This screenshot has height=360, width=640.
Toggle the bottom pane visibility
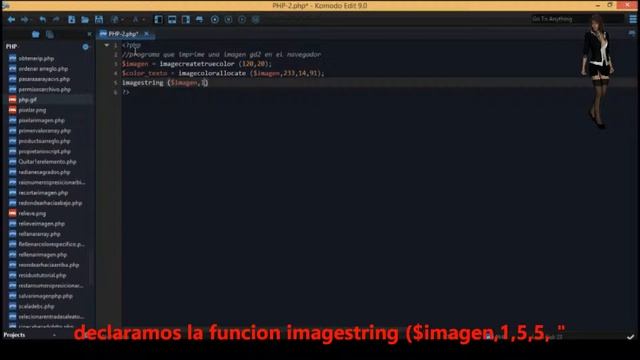(x=172, y=19)
